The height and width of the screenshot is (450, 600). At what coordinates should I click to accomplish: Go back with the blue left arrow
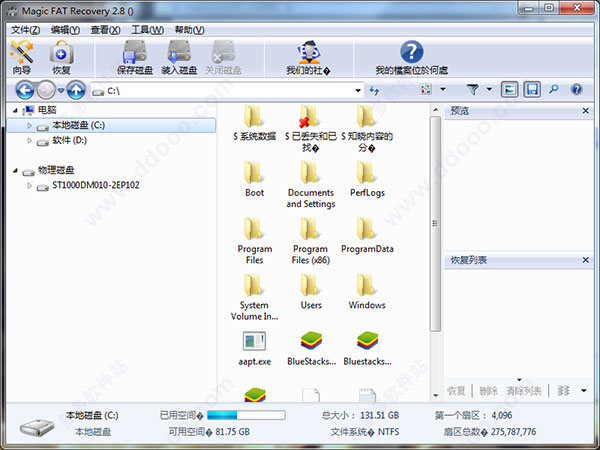tap(25, 91)
